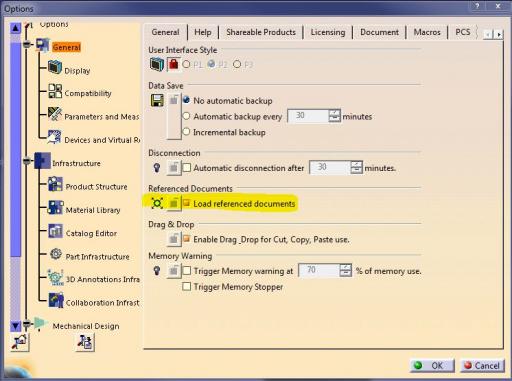Image resolution: width=512 pixels, height=381 pixels.
Task: Switch to the Document tab
Action: click(x=379, y=32)
